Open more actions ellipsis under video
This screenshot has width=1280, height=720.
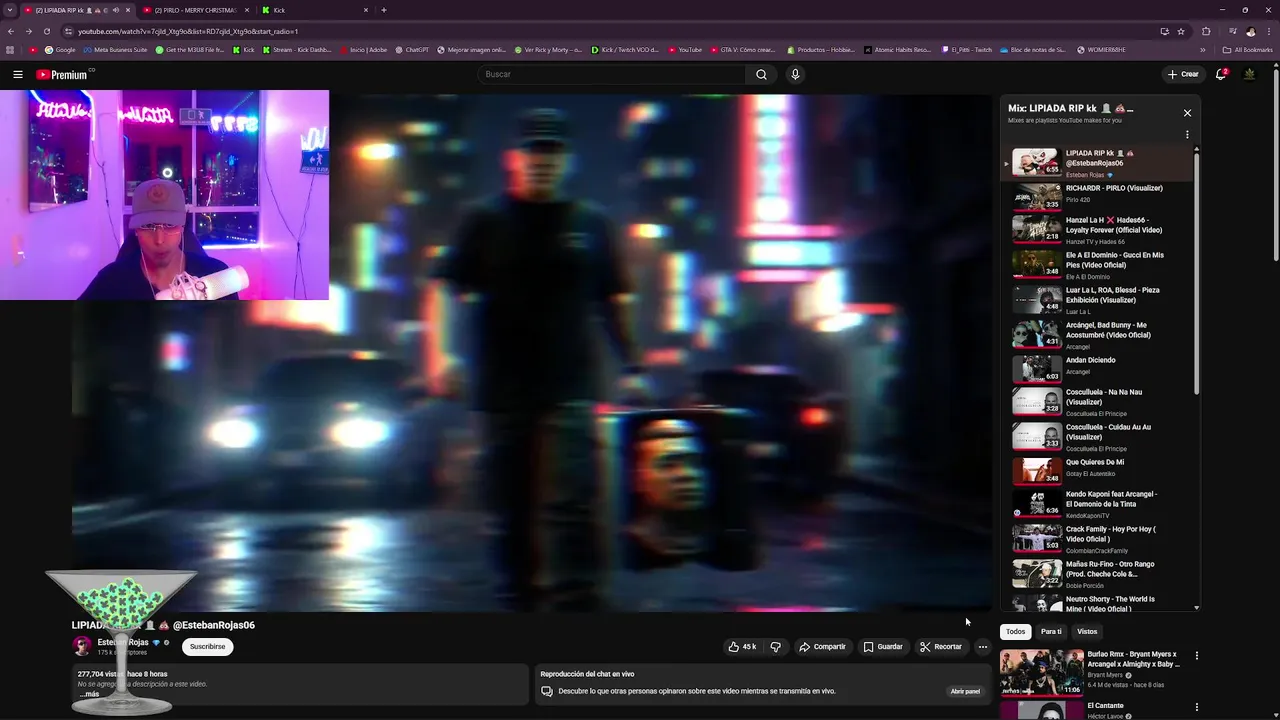982,647
